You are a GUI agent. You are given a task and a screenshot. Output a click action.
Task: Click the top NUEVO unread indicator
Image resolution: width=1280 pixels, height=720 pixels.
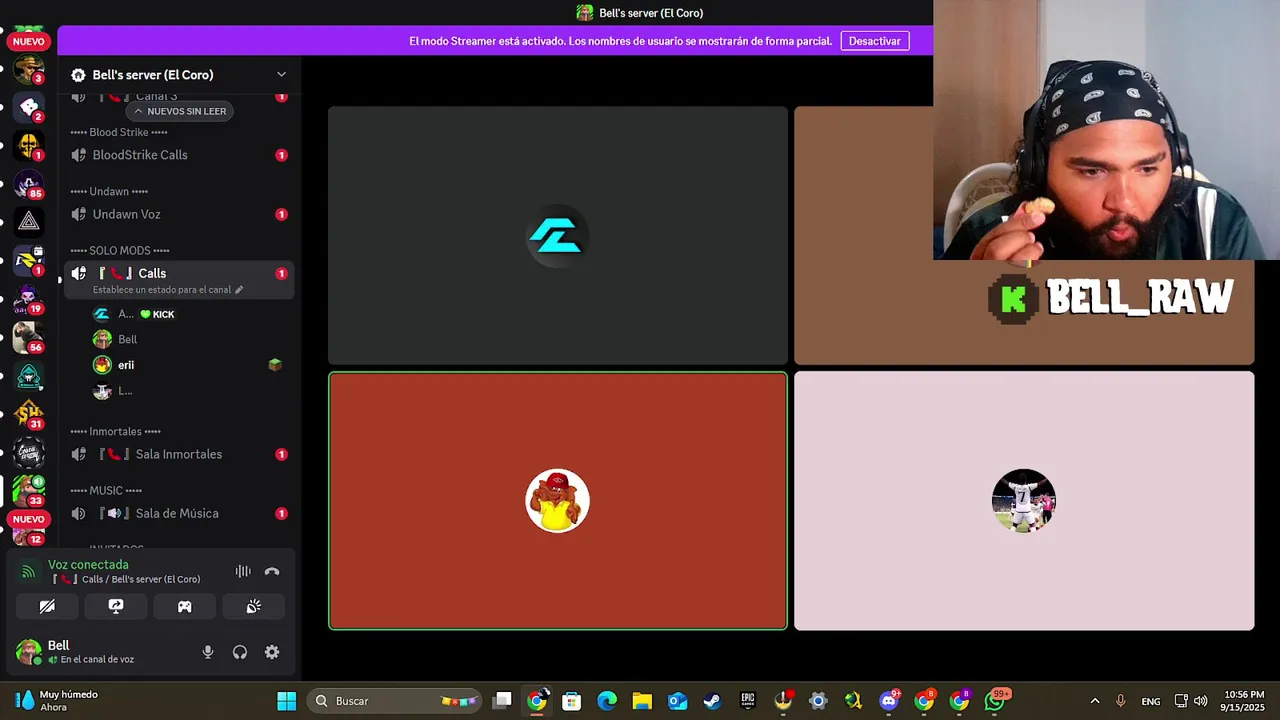click(x=28, y=42)
